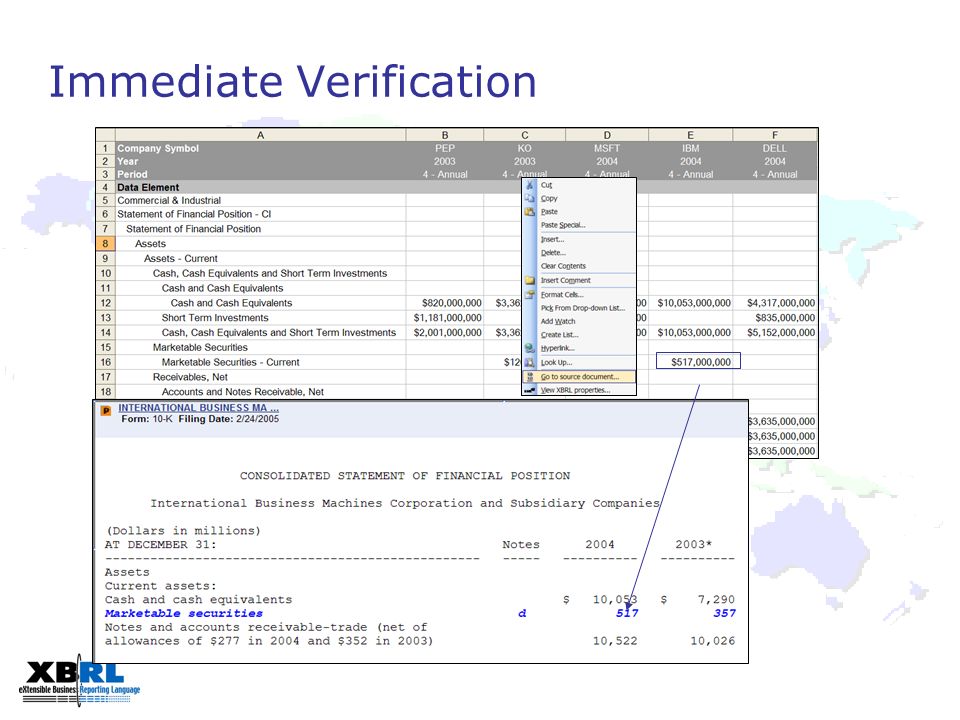This screenshot has width=960, height=720.
Task: Click the Insert Comment folder icon
Action: coord(530,280)
